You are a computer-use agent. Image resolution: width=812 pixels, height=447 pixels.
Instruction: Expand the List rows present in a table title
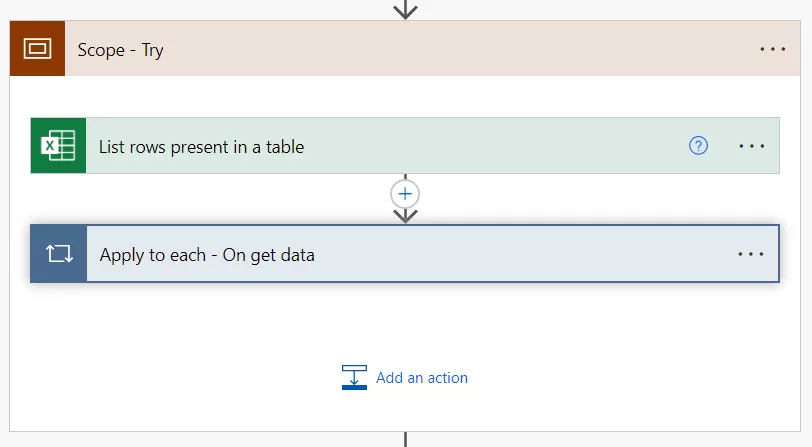coord(201,146)
